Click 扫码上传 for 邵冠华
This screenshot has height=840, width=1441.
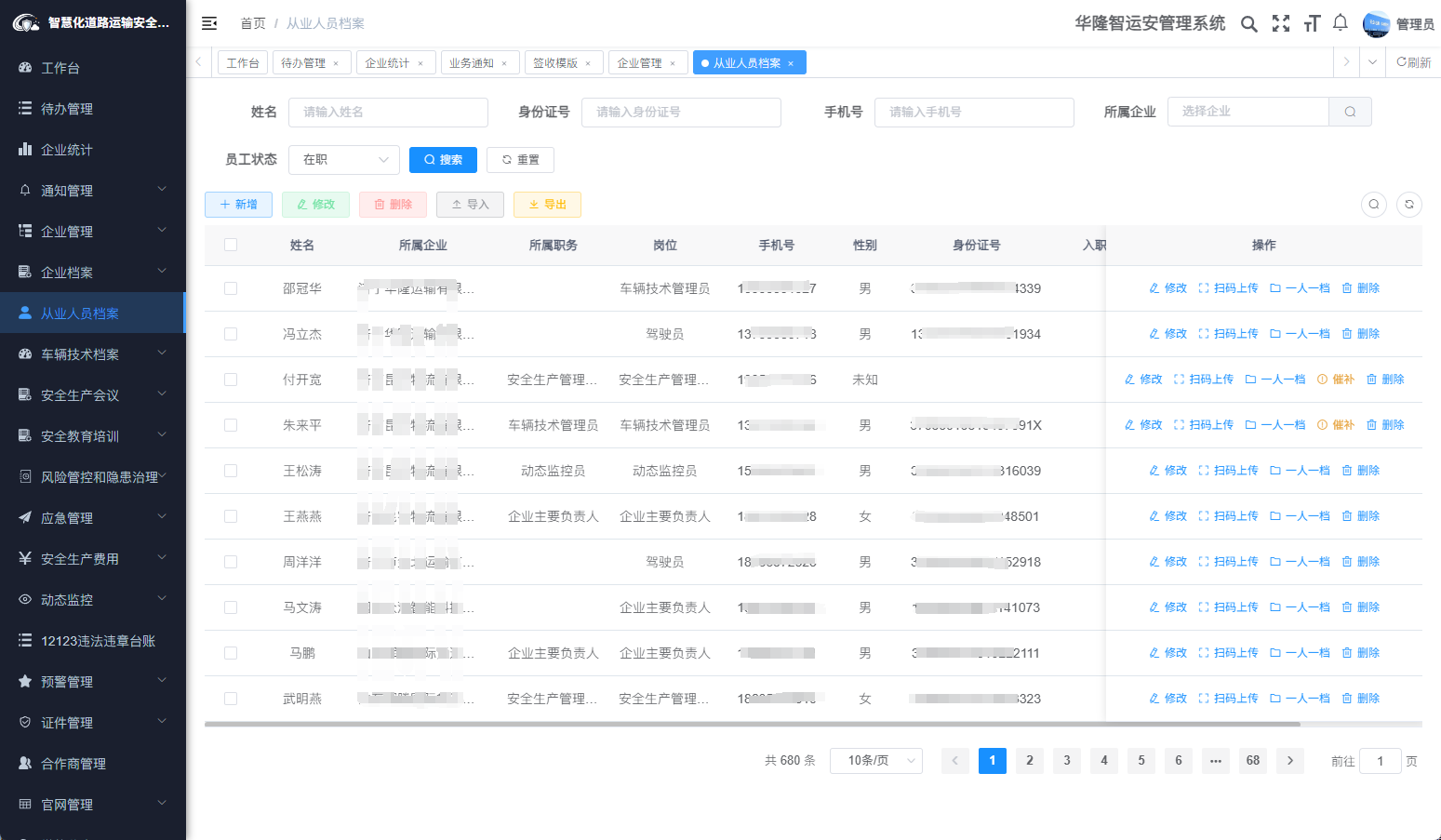[x=1228, y=288]
